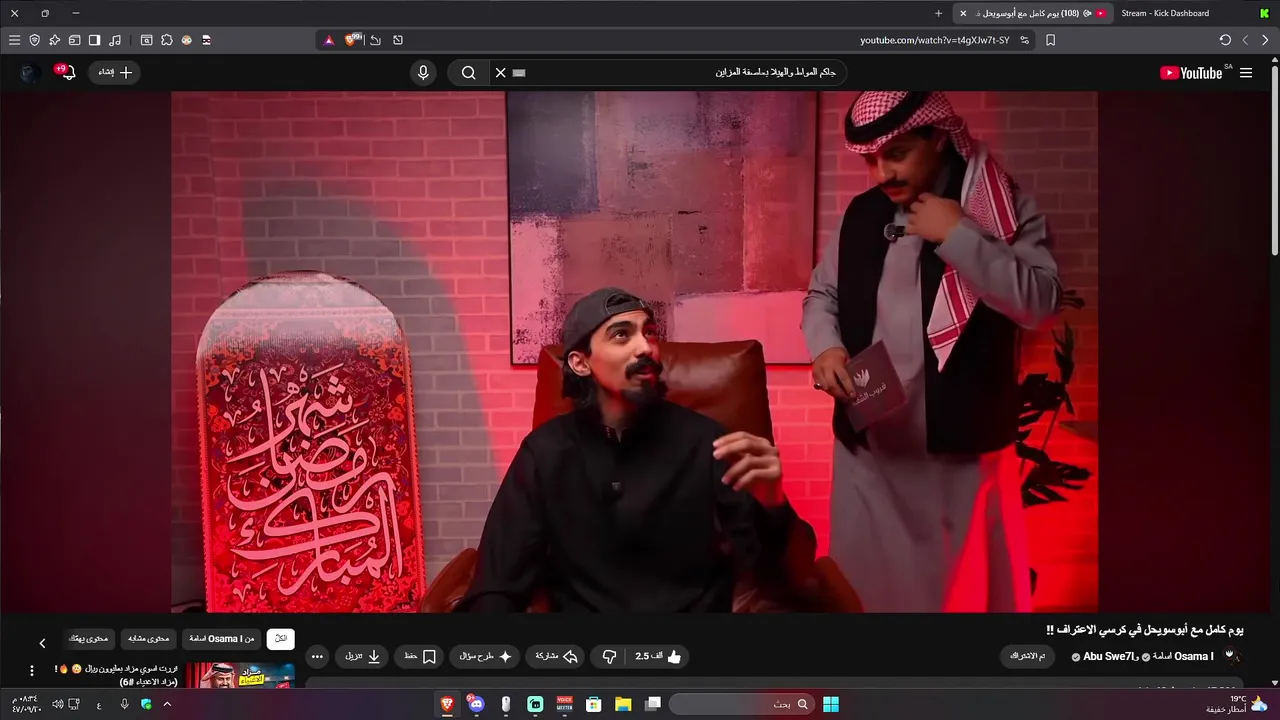Show more filter chips with arrow

click(x=42, y=643)
